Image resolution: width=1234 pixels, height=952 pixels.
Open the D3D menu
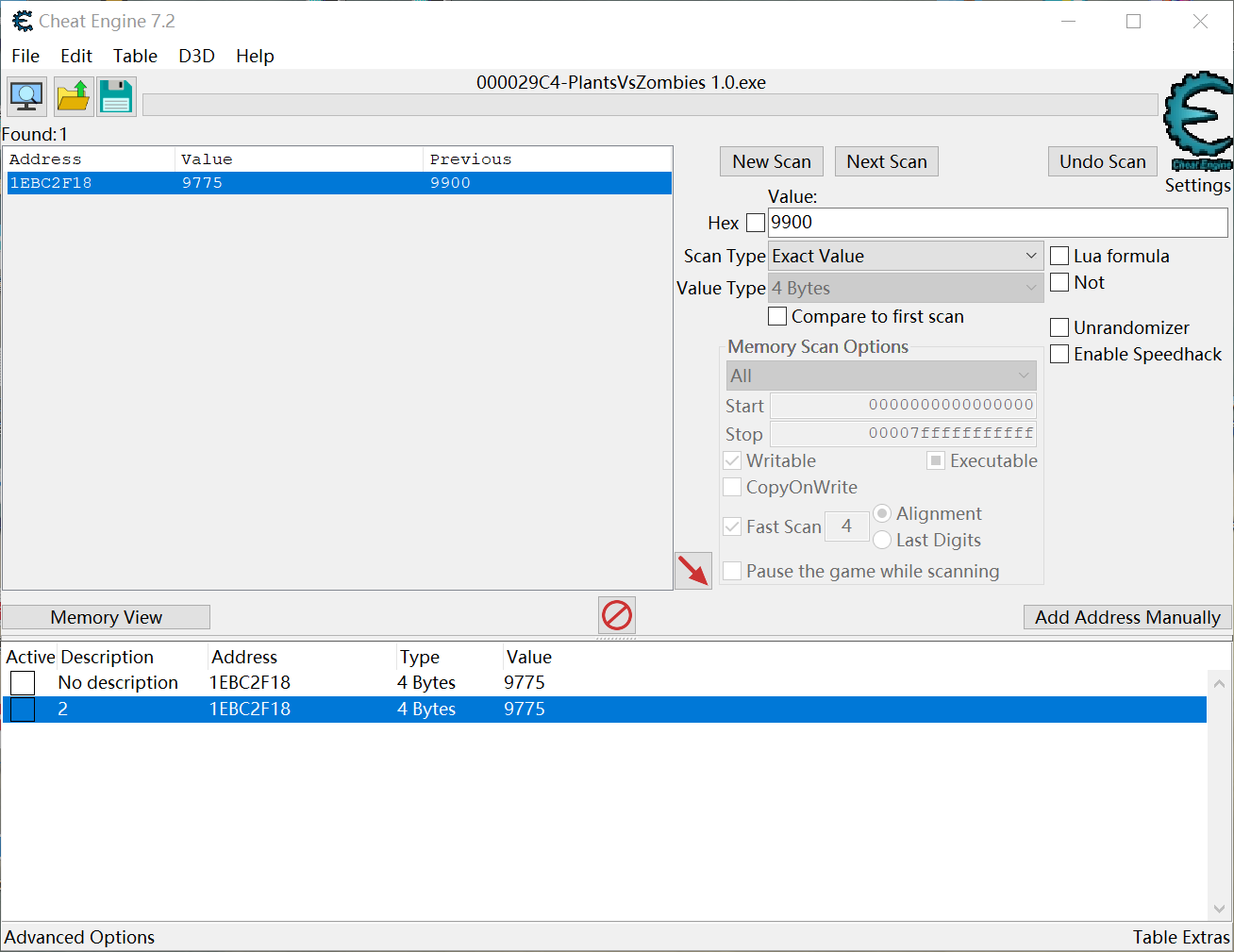(197, 56)
